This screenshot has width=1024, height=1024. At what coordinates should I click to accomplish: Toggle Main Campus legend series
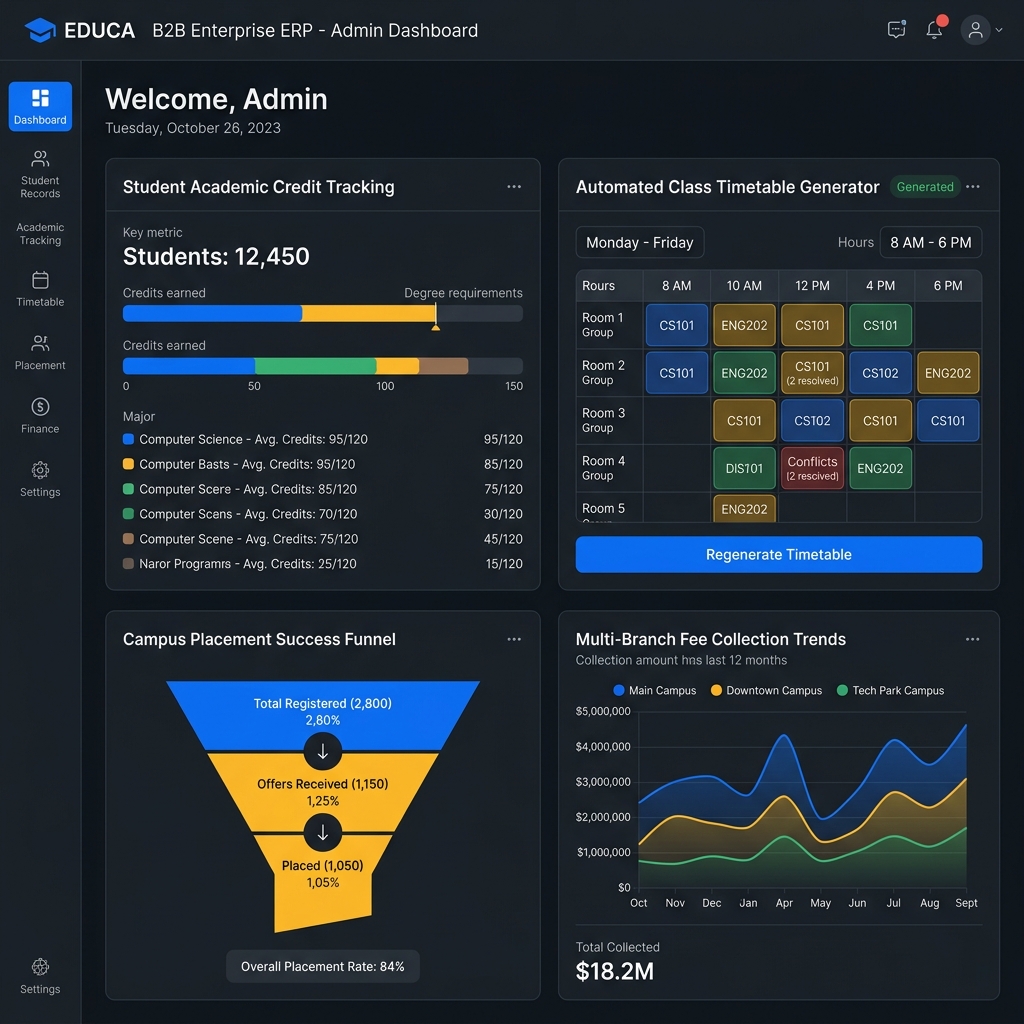tap(655, 690)
